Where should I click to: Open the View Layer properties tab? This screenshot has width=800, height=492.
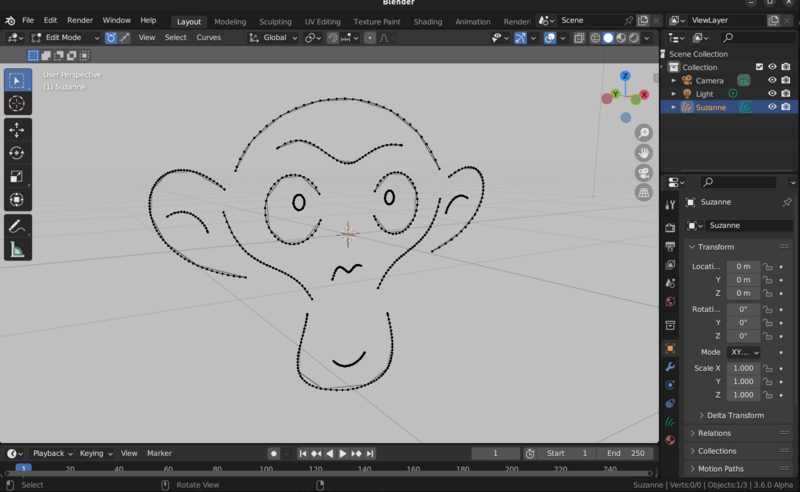pyautogui.click(x=670, y=265)
